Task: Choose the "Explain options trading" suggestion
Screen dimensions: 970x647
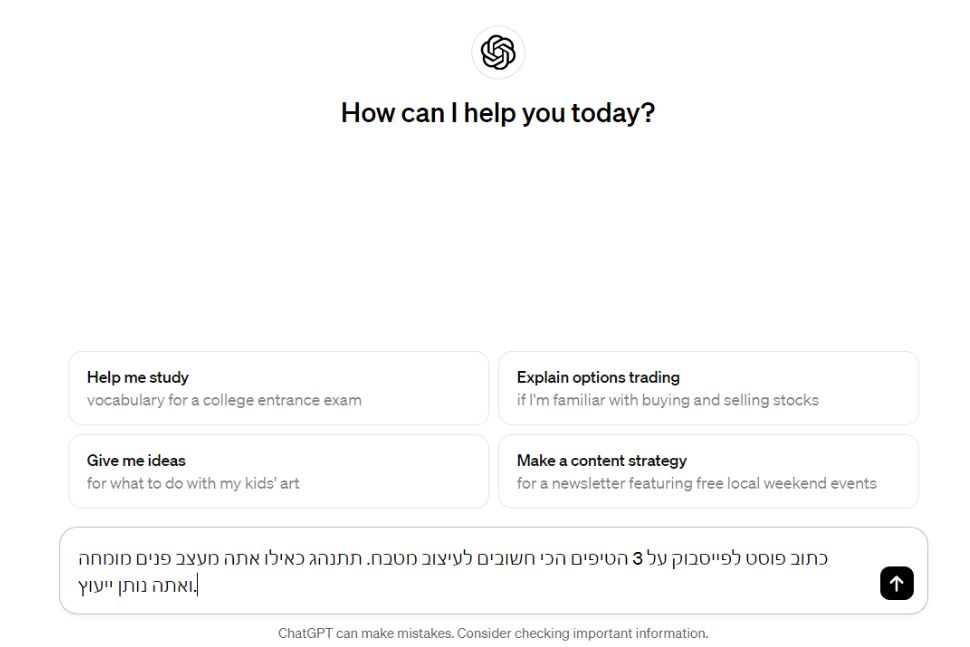Action: click(x=708, y=388)
